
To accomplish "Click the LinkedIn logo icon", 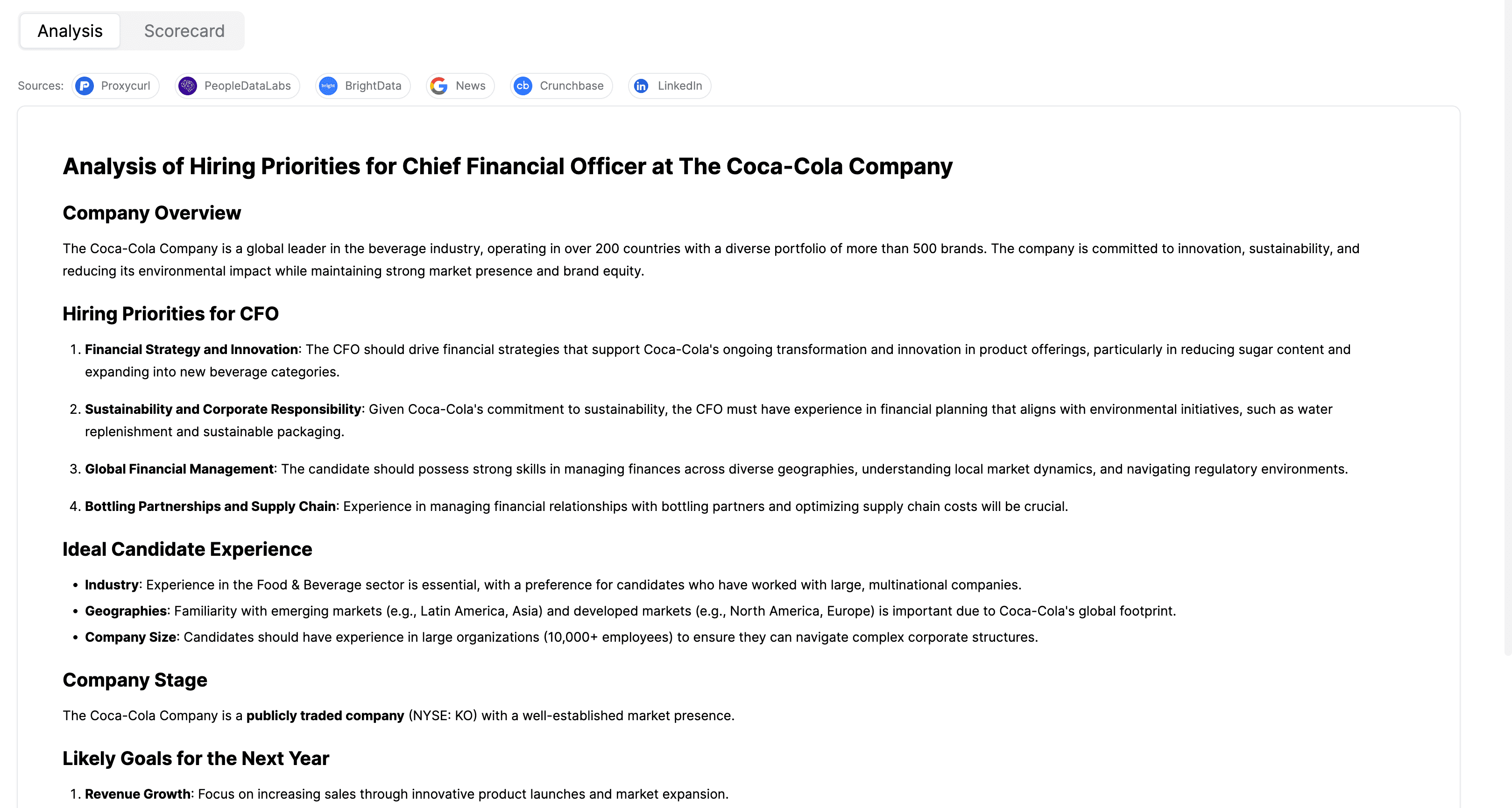I will tap(641, 86).
